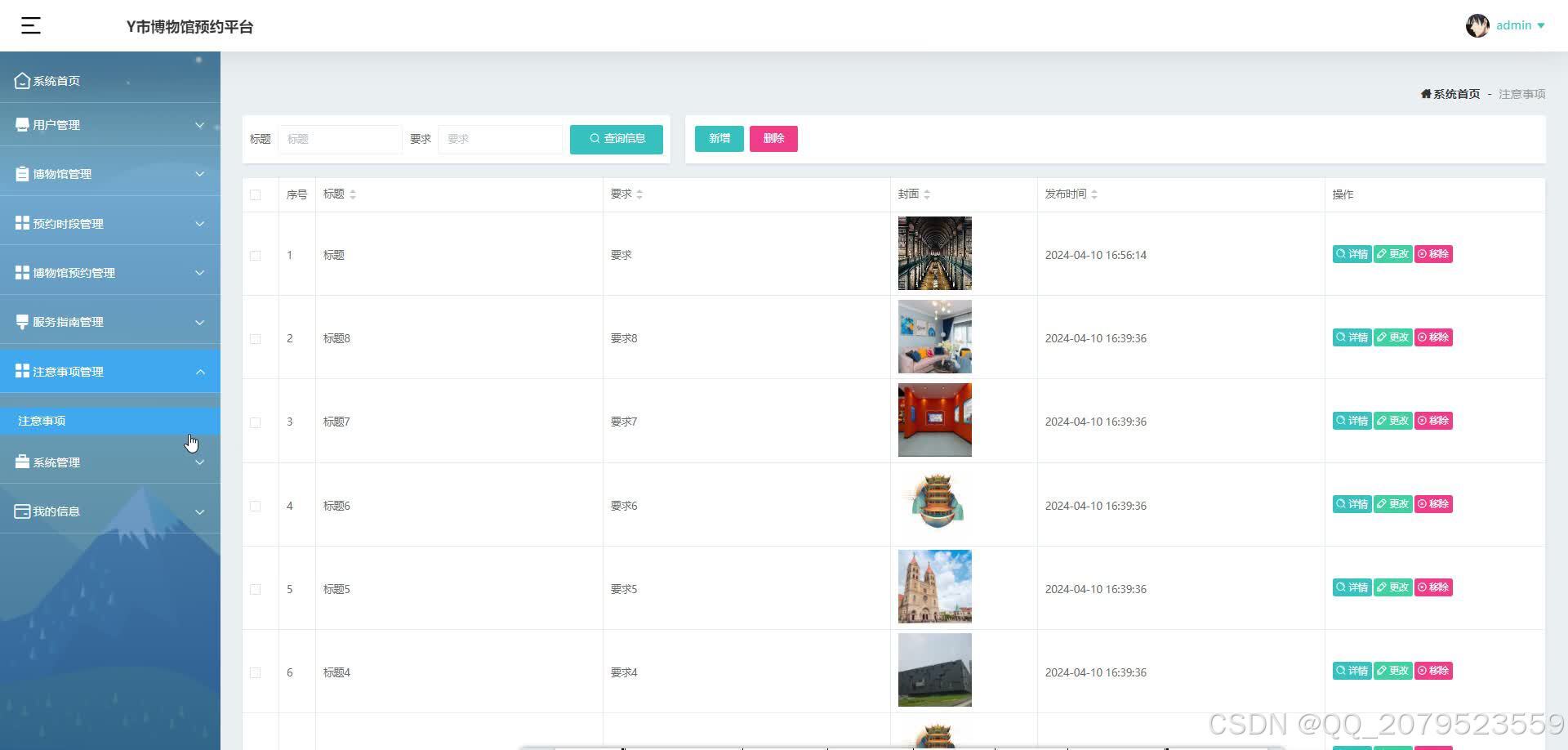Image resolution: width=1568 pixels, height=750 pixels.
Task: Check the checkbox for row 1
Action: pyautogui.click(x=256, y=255)
